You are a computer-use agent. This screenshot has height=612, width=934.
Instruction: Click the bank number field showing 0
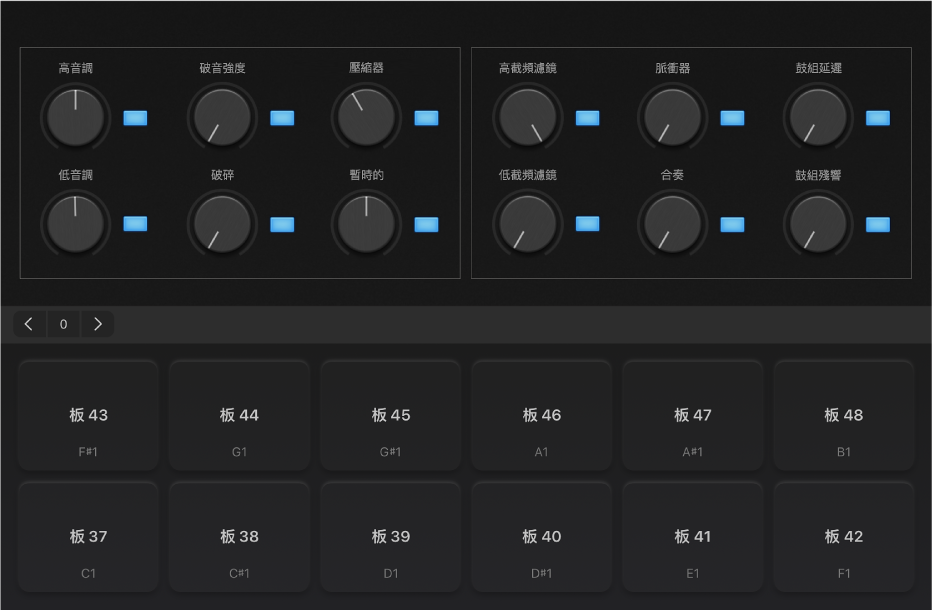click(x=64, y=324)
